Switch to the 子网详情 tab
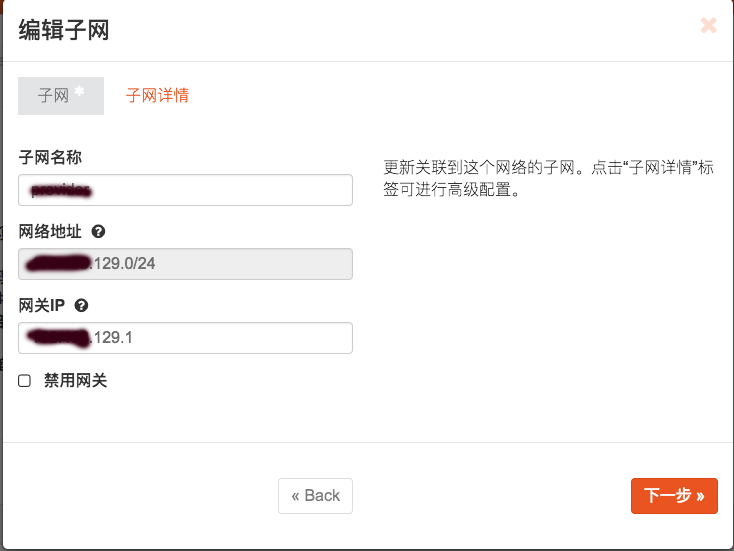The image size is (734, 551). tap(157, 96)
